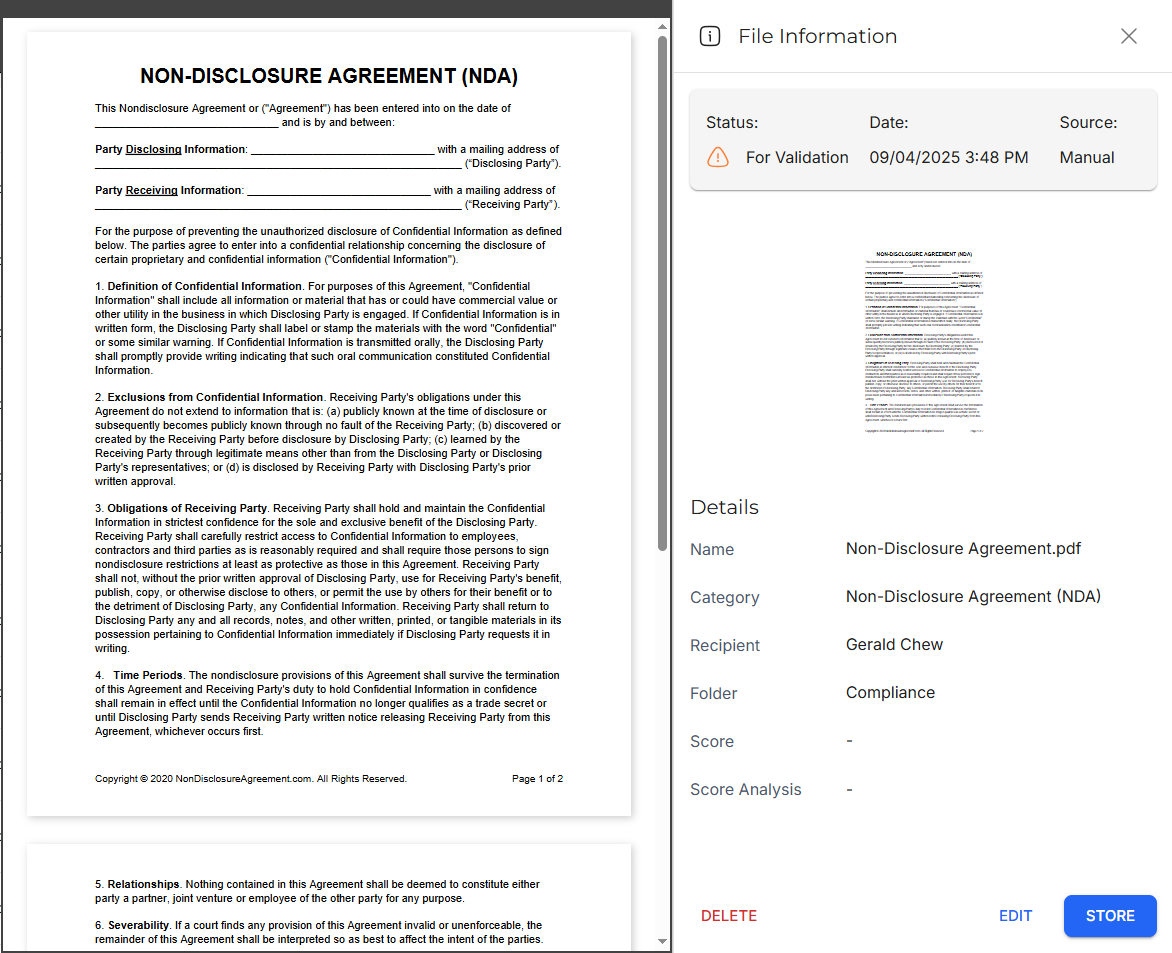Click the scroll-down arrow of the document viewer
The image size is (1172, 953).
[x=662, y=940]
